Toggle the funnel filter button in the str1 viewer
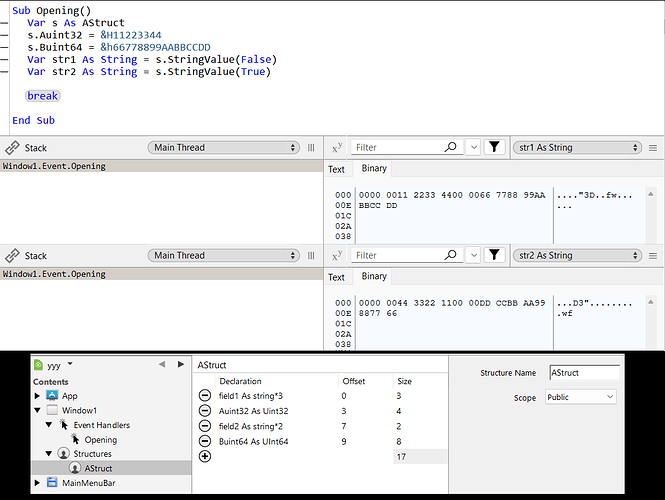Image resolution: width=665 pixels, height=500 pixels. [494, 147]
